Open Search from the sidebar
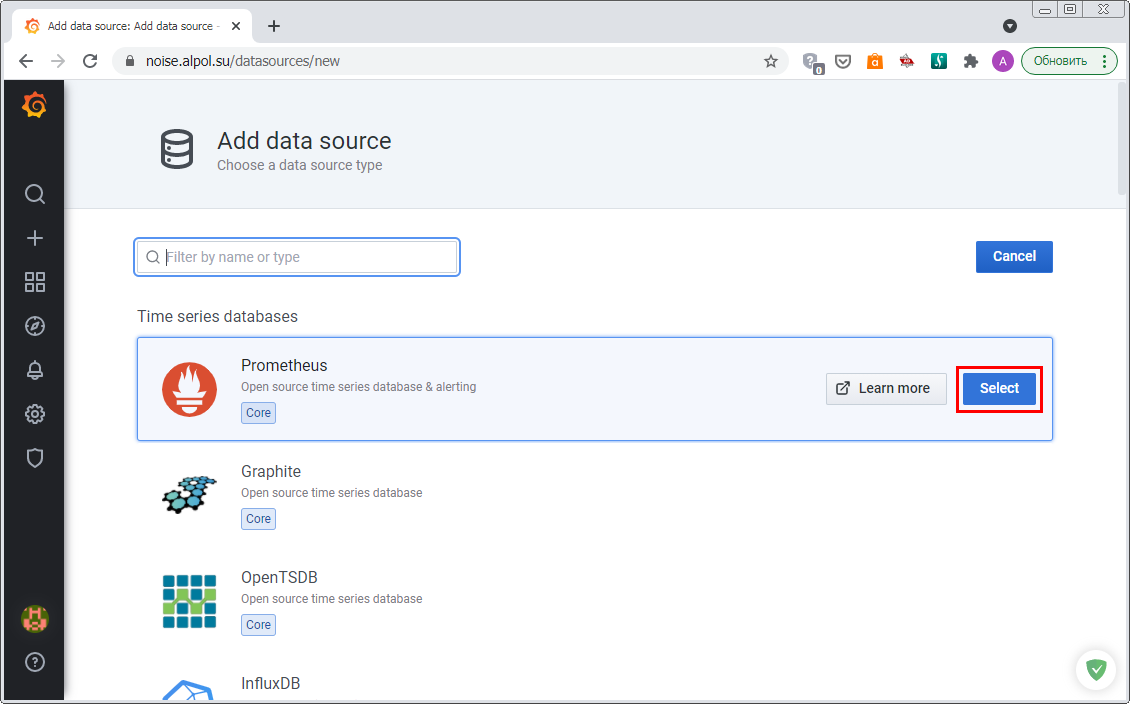The image size is (1130, 704). pos(35,194)
